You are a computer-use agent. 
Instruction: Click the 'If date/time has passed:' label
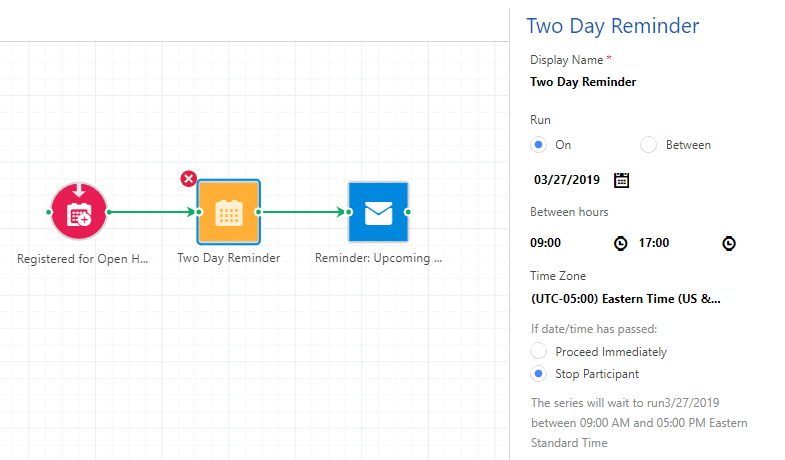pyautogui.click(x=594, y=329)
